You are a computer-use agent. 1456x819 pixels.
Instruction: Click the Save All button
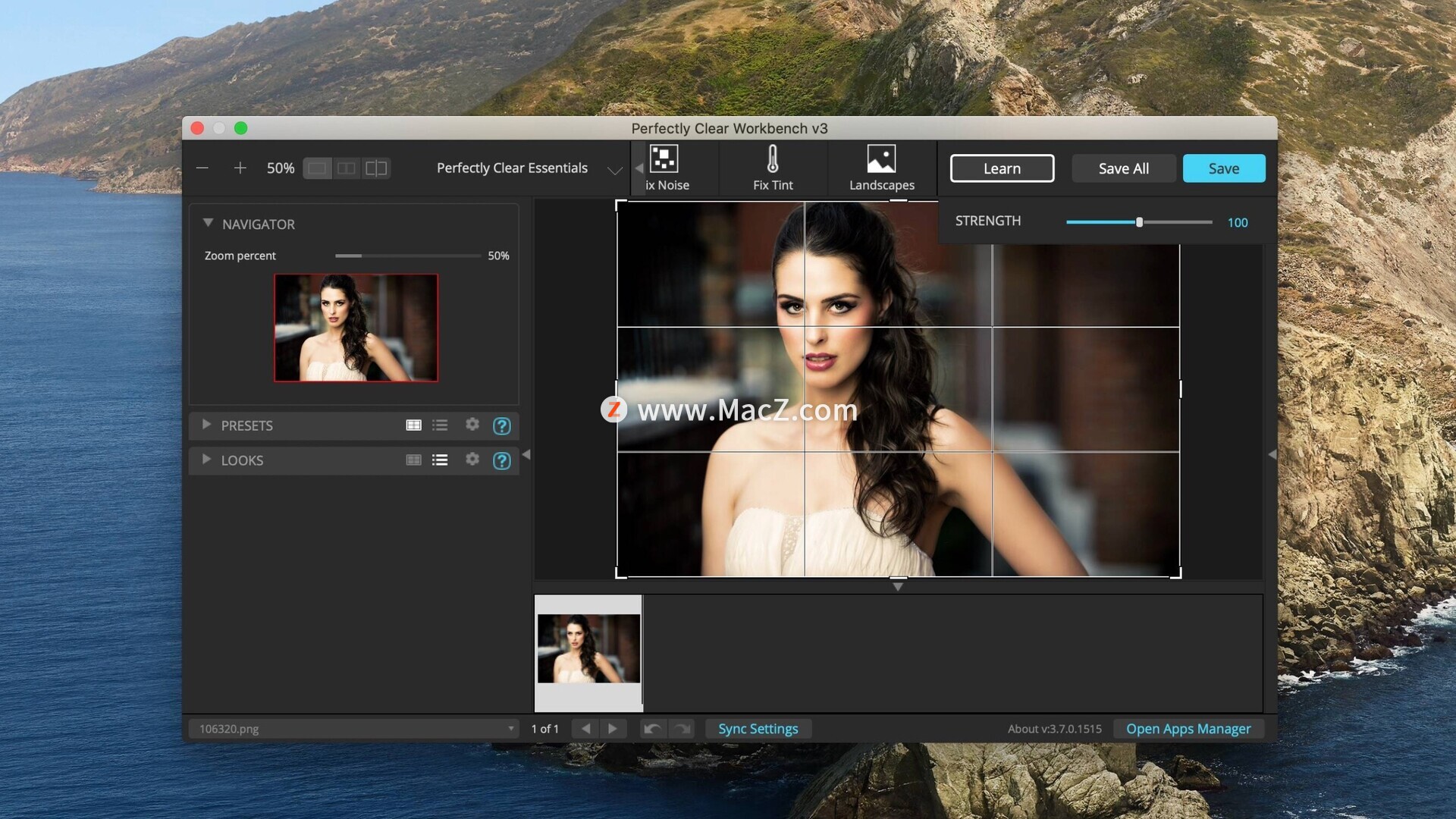click(x=1123, y=168)
